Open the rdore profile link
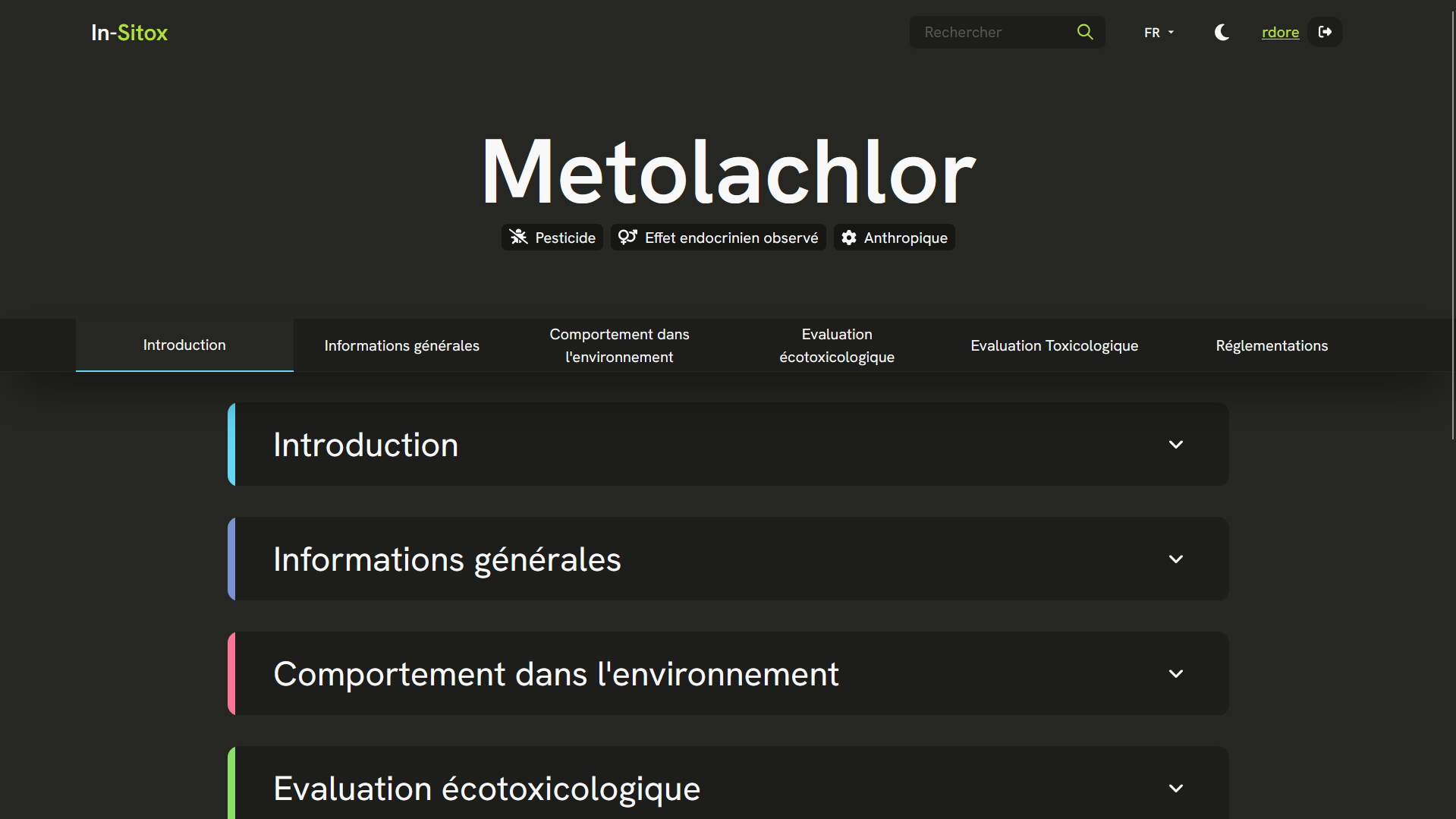The width and height of the screenshot is (1456, 819). (1280, 32)
